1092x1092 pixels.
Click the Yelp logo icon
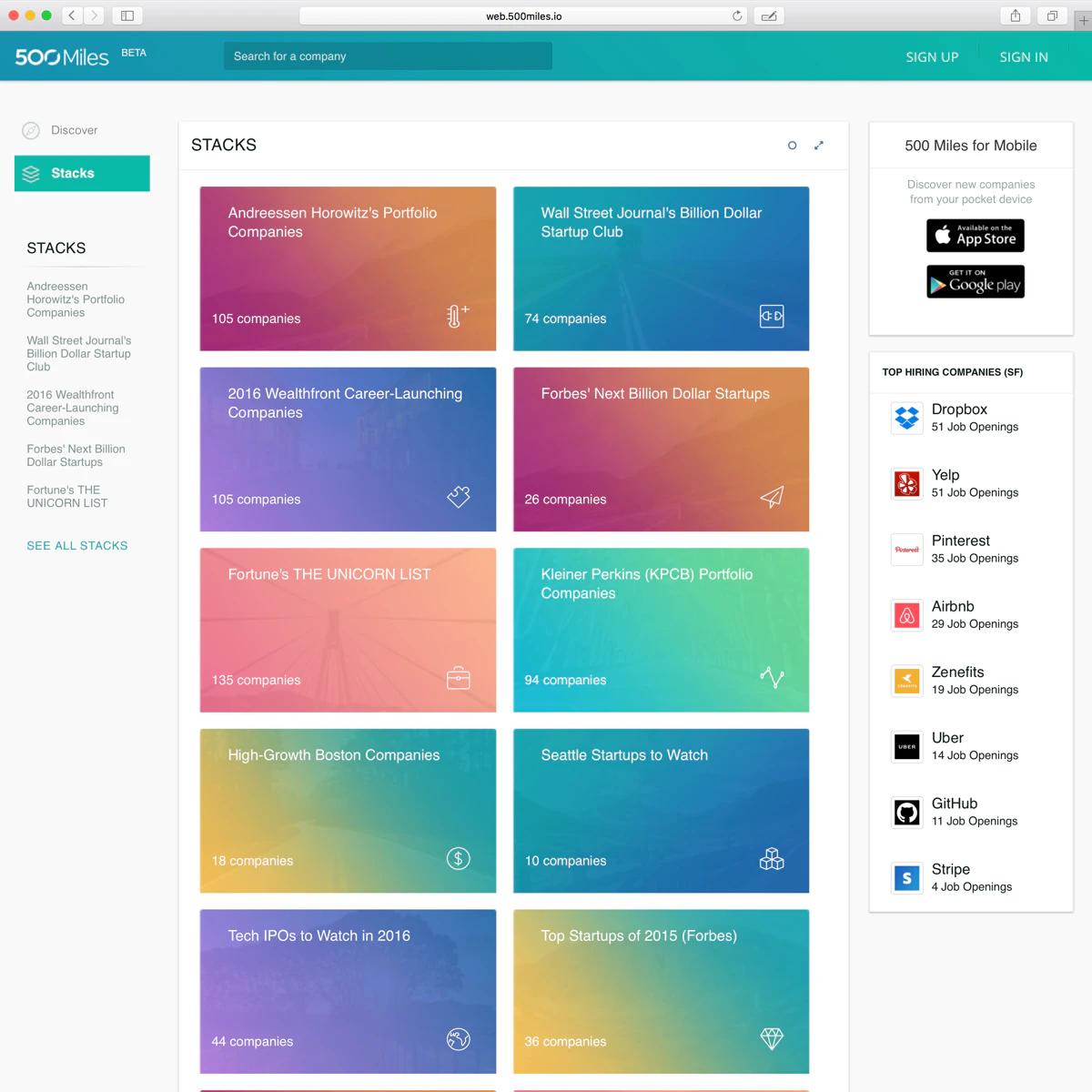pos(907,484)
